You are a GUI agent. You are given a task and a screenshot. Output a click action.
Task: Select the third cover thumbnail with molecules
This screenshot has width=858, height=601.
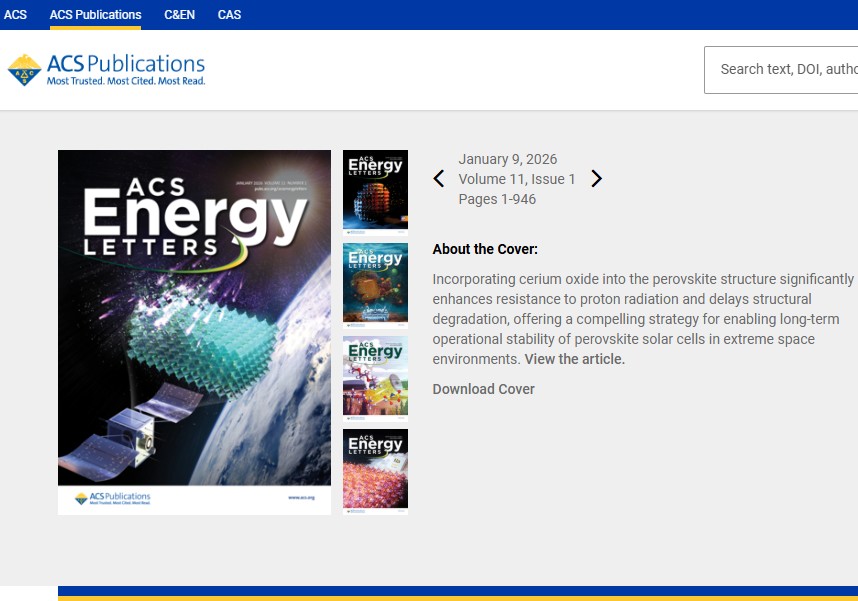pos(375,379)
